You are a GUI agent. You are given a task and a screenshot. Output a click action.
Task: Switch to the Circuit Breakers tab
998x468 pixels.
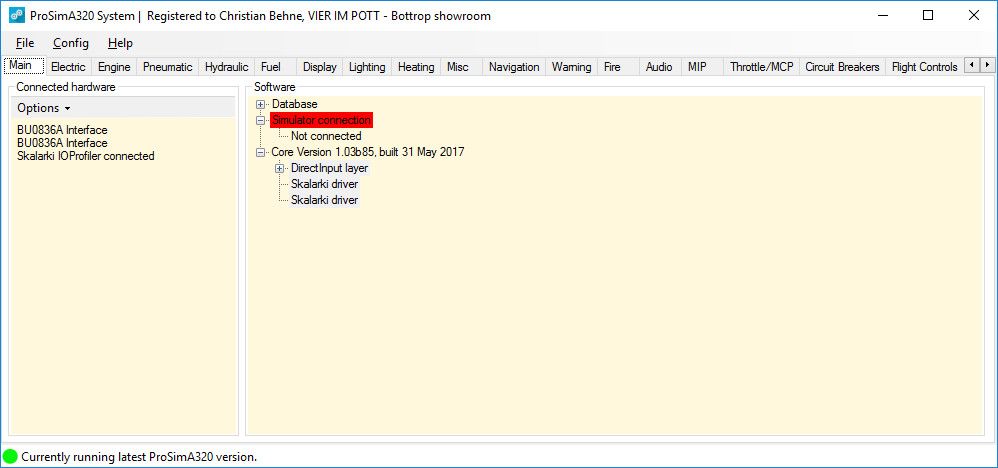[842, 67]
